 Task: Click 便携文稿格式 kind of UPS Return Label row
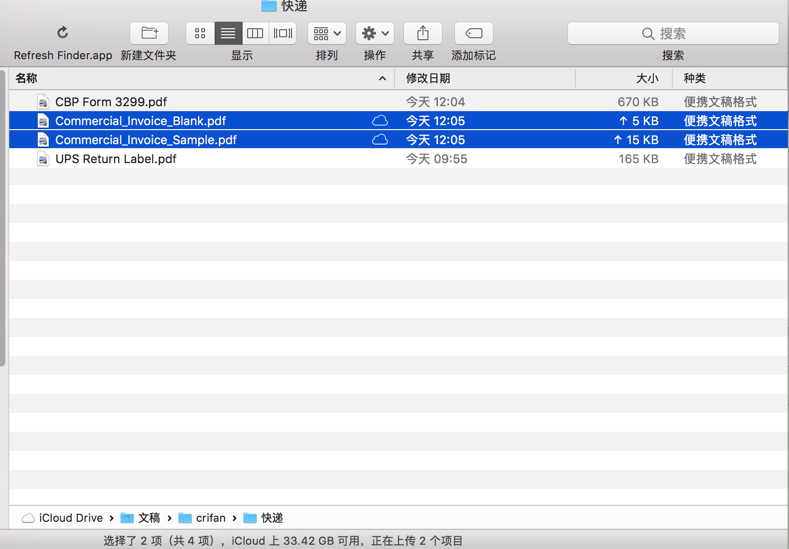[x=720, y=159]
